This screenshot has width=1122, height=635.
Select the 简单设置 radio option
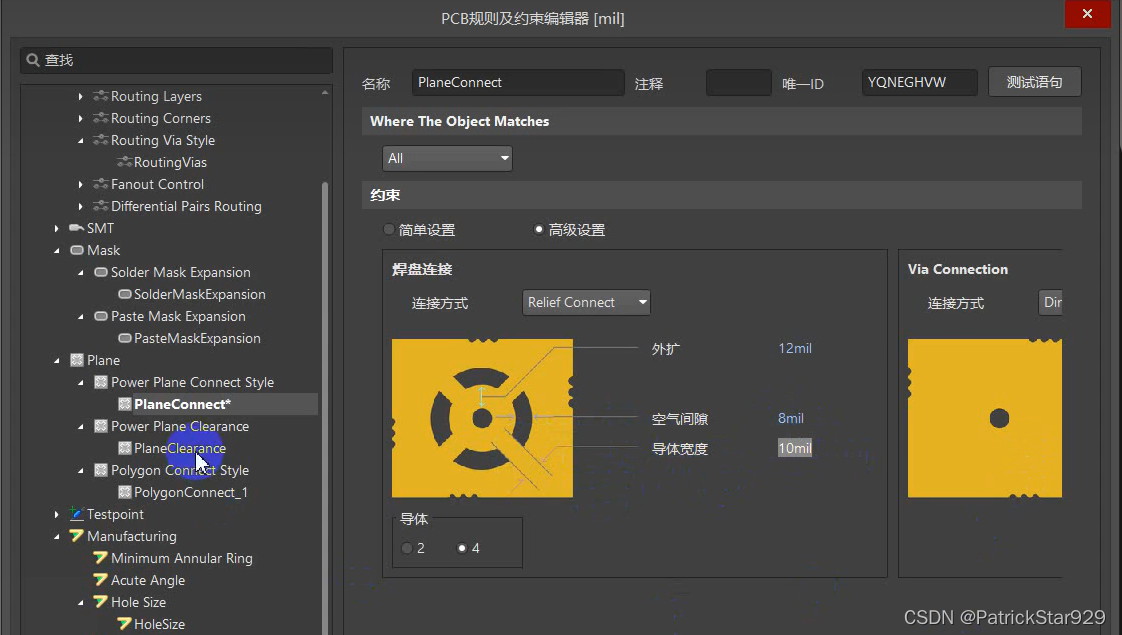tap(389, 229)
